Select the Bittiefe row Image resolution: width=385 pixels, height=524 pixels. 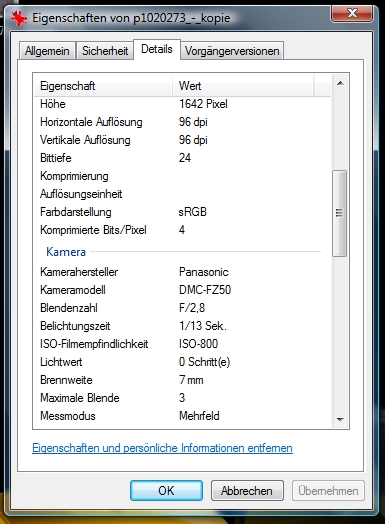pyautogui.click(x=182, y=158)
